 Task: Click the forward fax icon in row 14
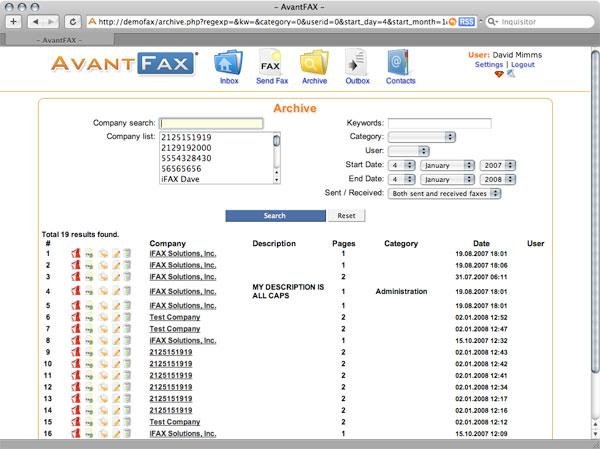point(103,410)
